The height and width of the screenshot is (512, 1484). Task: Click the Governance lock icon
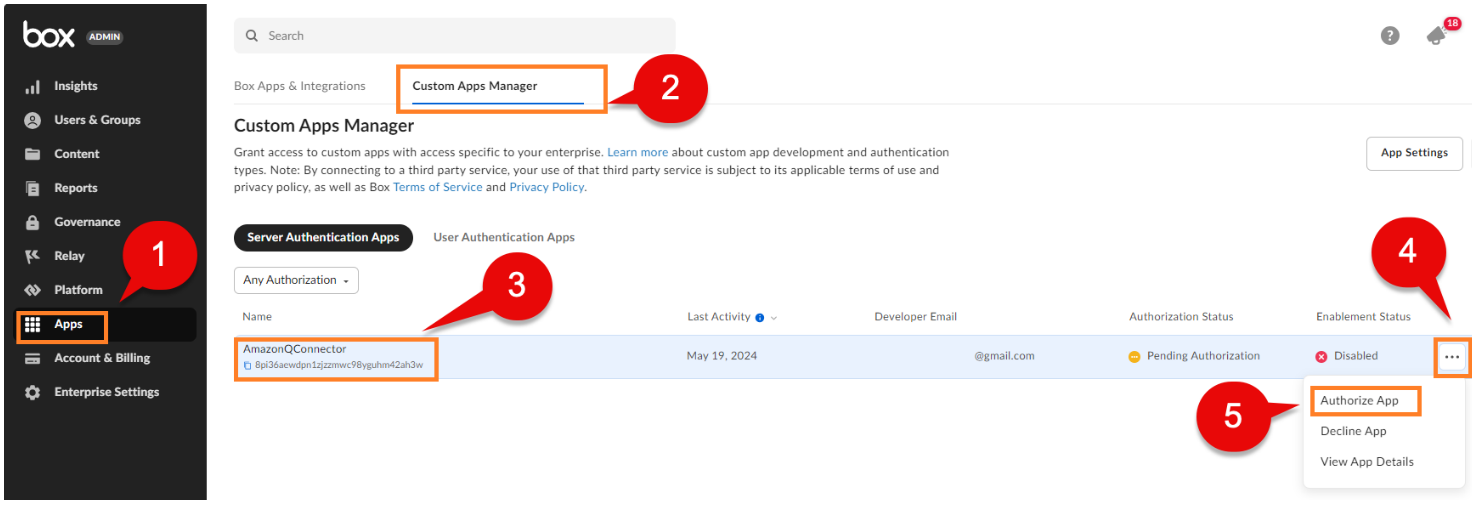(32, 222)
